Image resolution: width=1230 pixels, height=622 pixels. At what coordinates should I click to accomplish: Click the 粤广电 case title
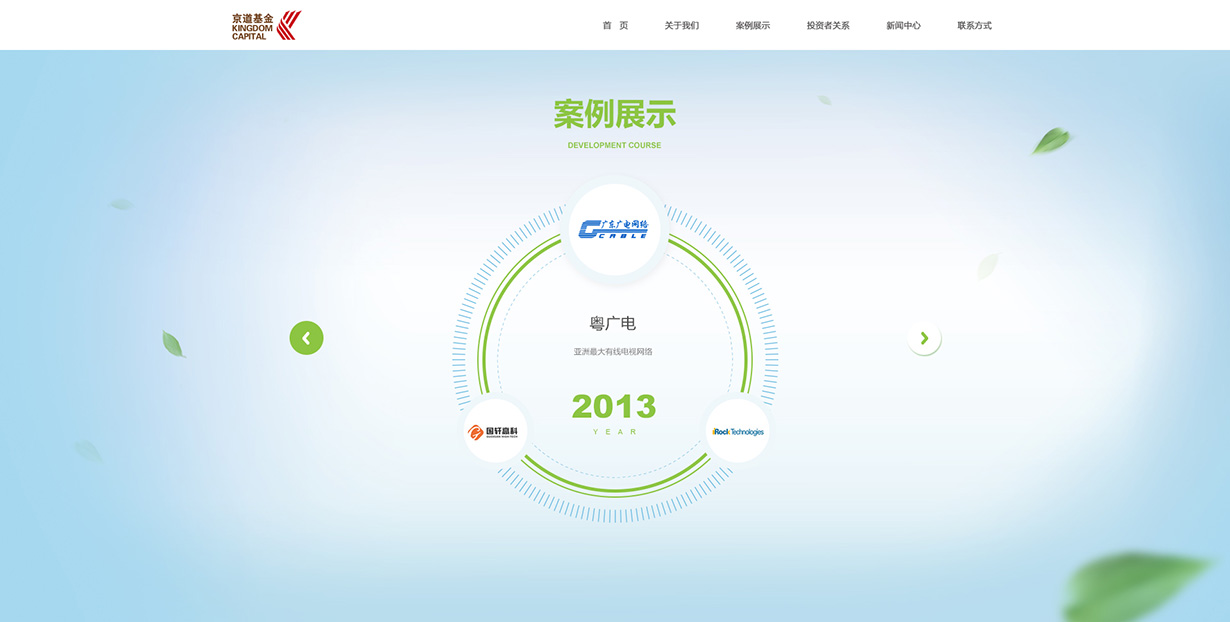(x=613, y=324)
